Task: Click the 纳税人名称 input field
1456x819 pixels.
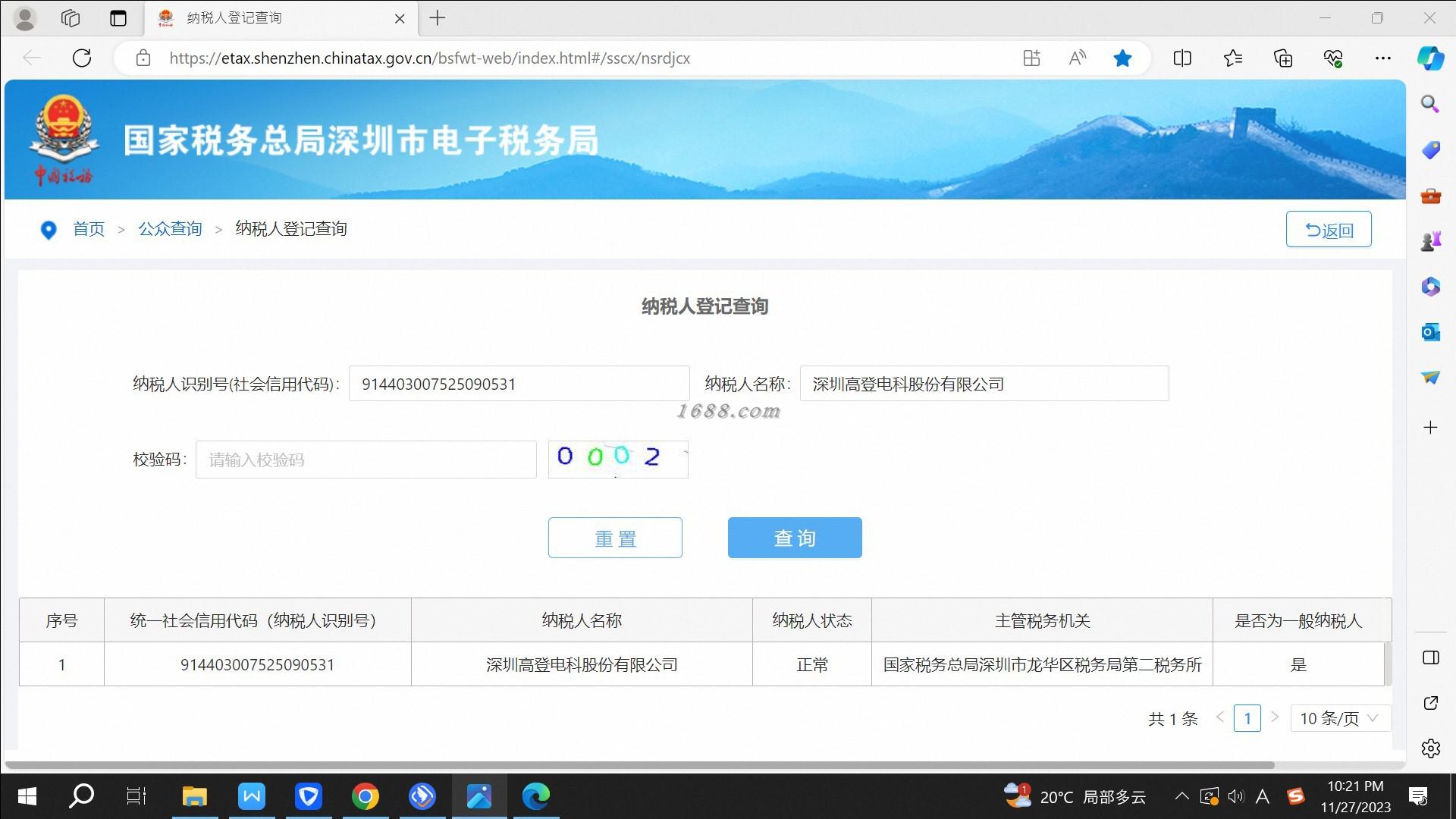Action: [984, 384]
